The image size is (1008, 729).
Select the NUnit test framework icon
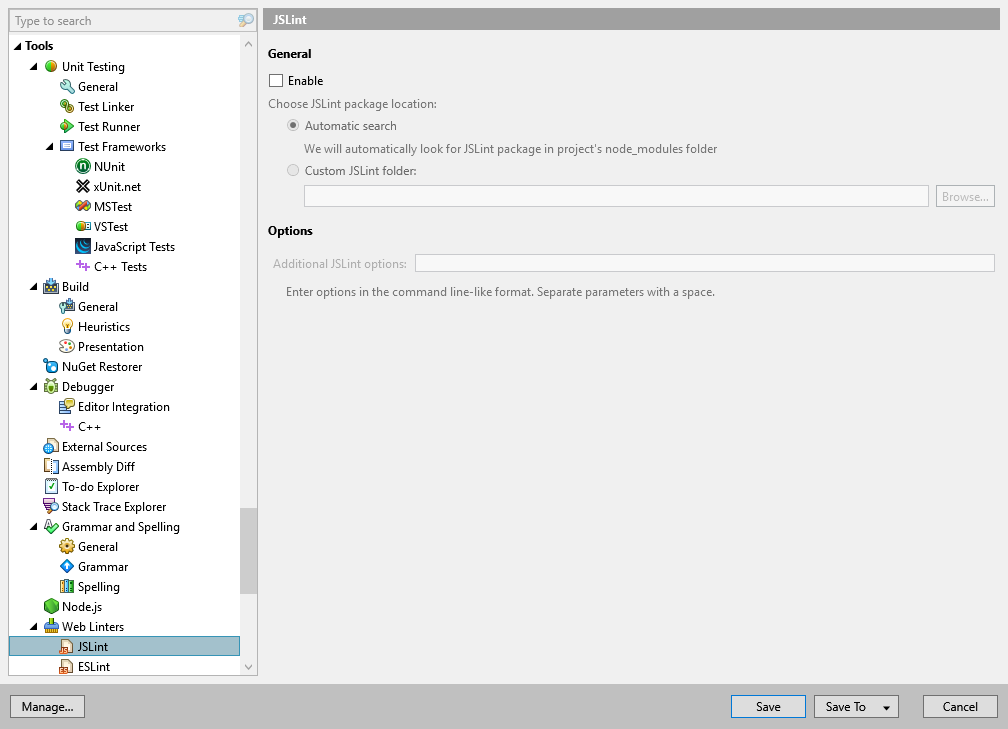coord(82,166)
